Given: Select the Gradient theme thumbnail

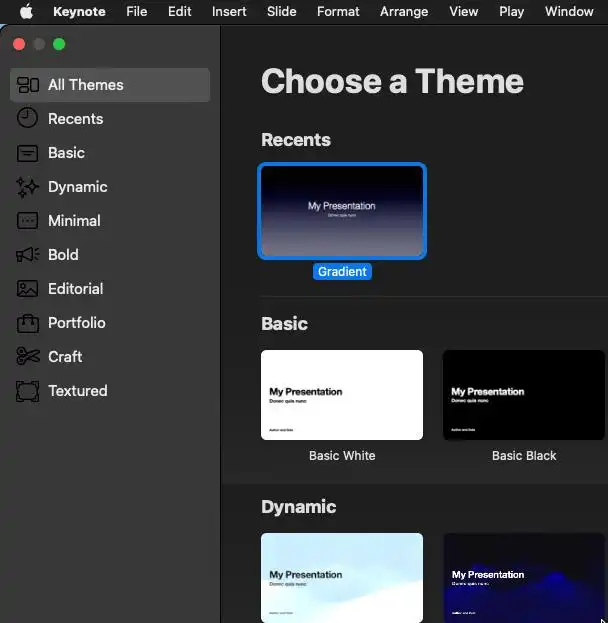Looking at the screenshot, I should (342, 211).
